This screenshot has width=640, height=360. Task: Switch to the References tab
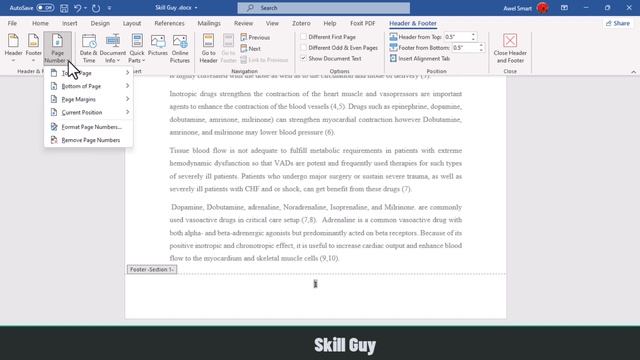(169, 23)
